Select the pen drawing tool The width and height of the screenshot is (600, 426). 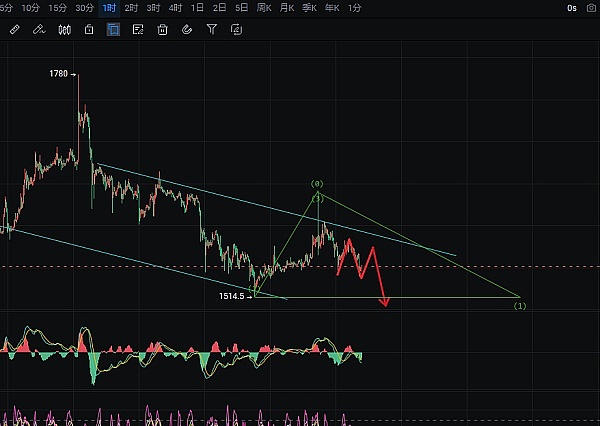(x=39, y=30)
